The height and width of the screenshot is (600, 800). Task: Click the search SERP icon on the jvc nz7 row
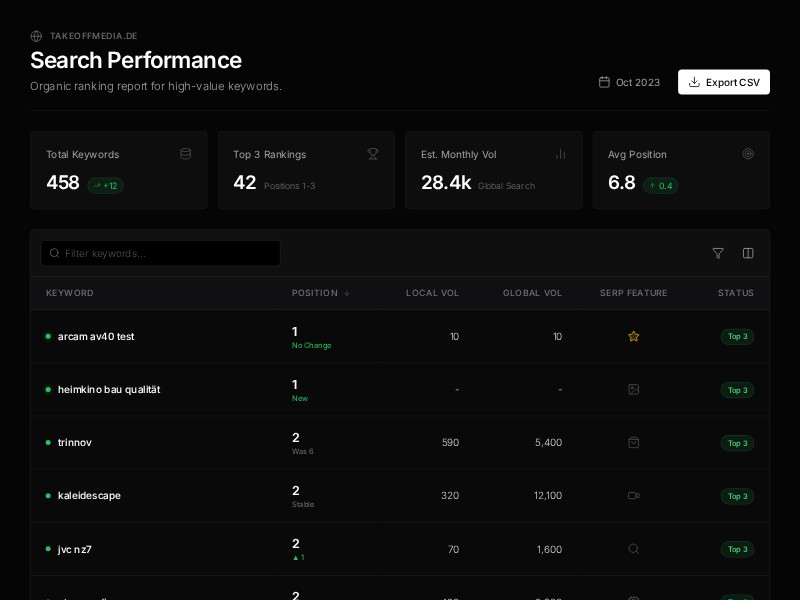[634, 549]
